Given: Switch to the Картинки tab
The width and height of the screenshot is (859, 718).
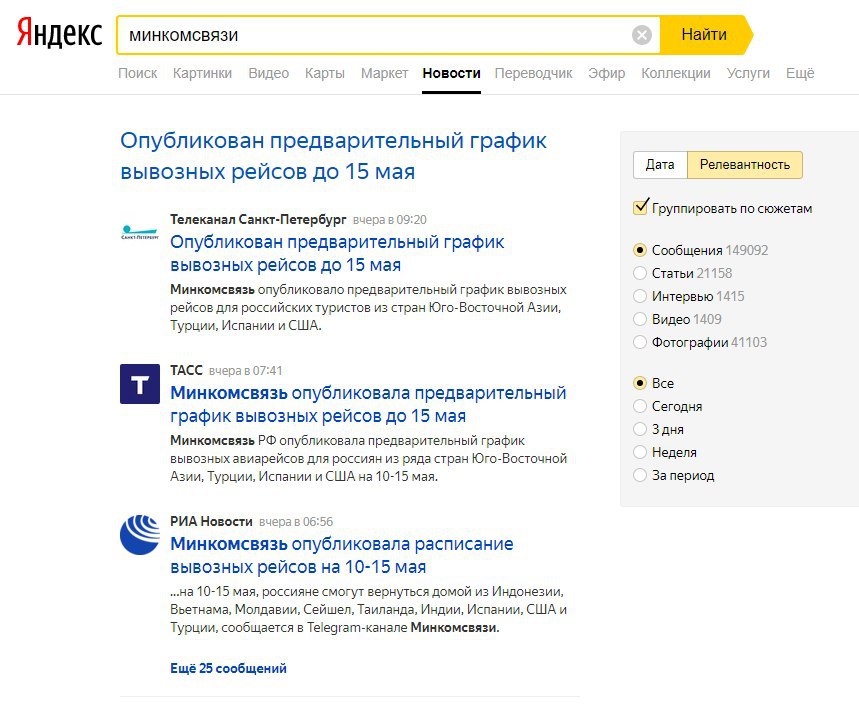Looking at the screenshot, I should [202, 73].
